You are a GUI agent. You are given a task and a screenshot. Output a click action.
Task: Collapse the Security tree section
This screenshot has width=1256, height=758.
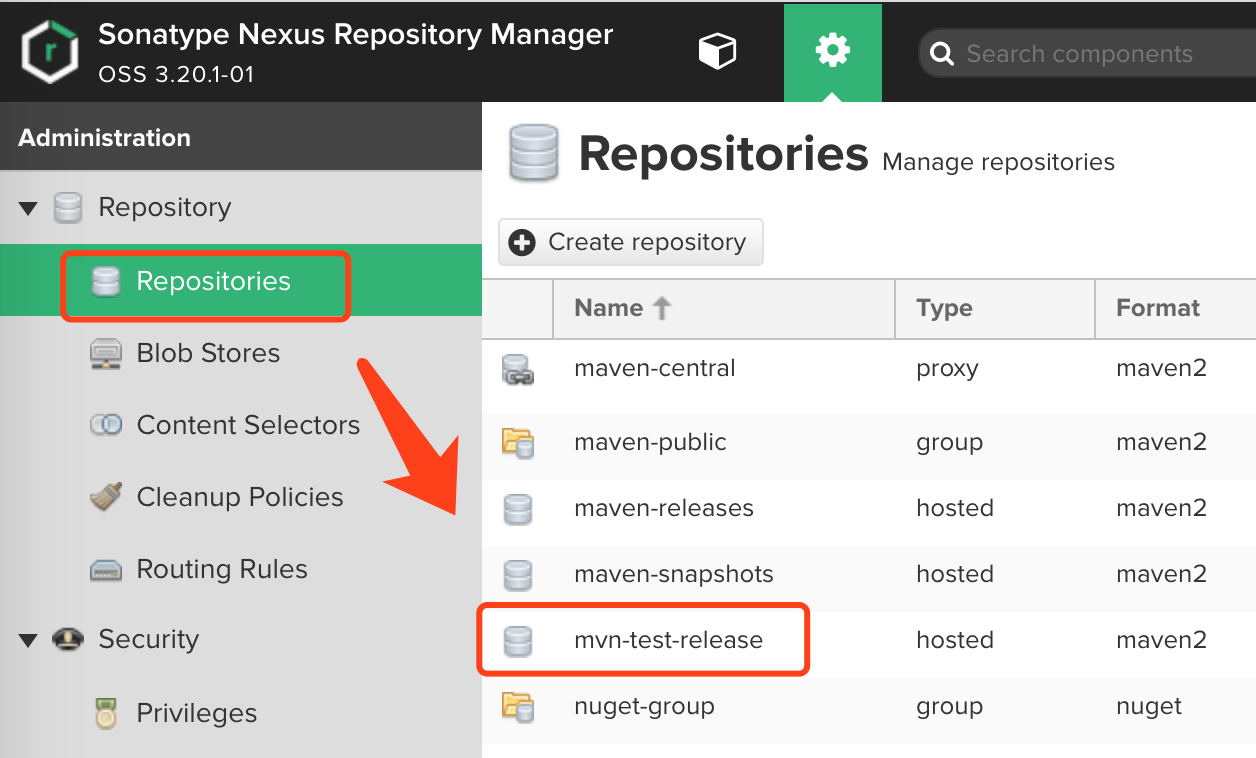(28, 640)
